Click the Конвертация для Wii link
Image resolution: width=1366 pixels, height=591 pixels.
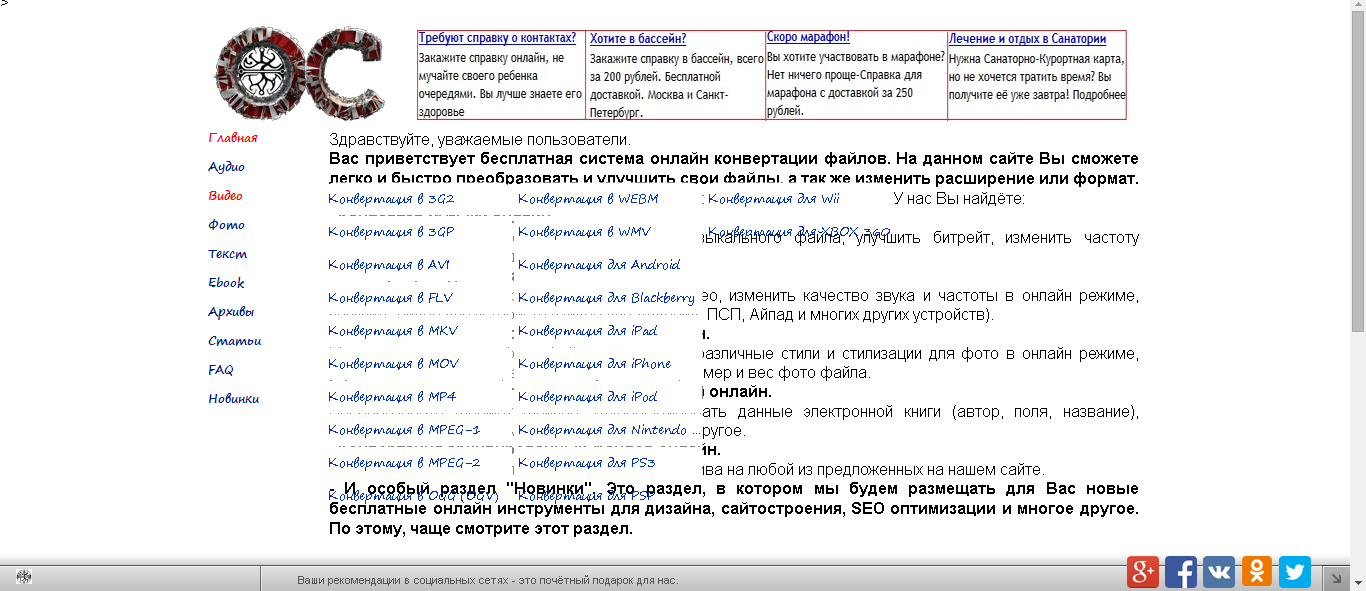[773, 199]
